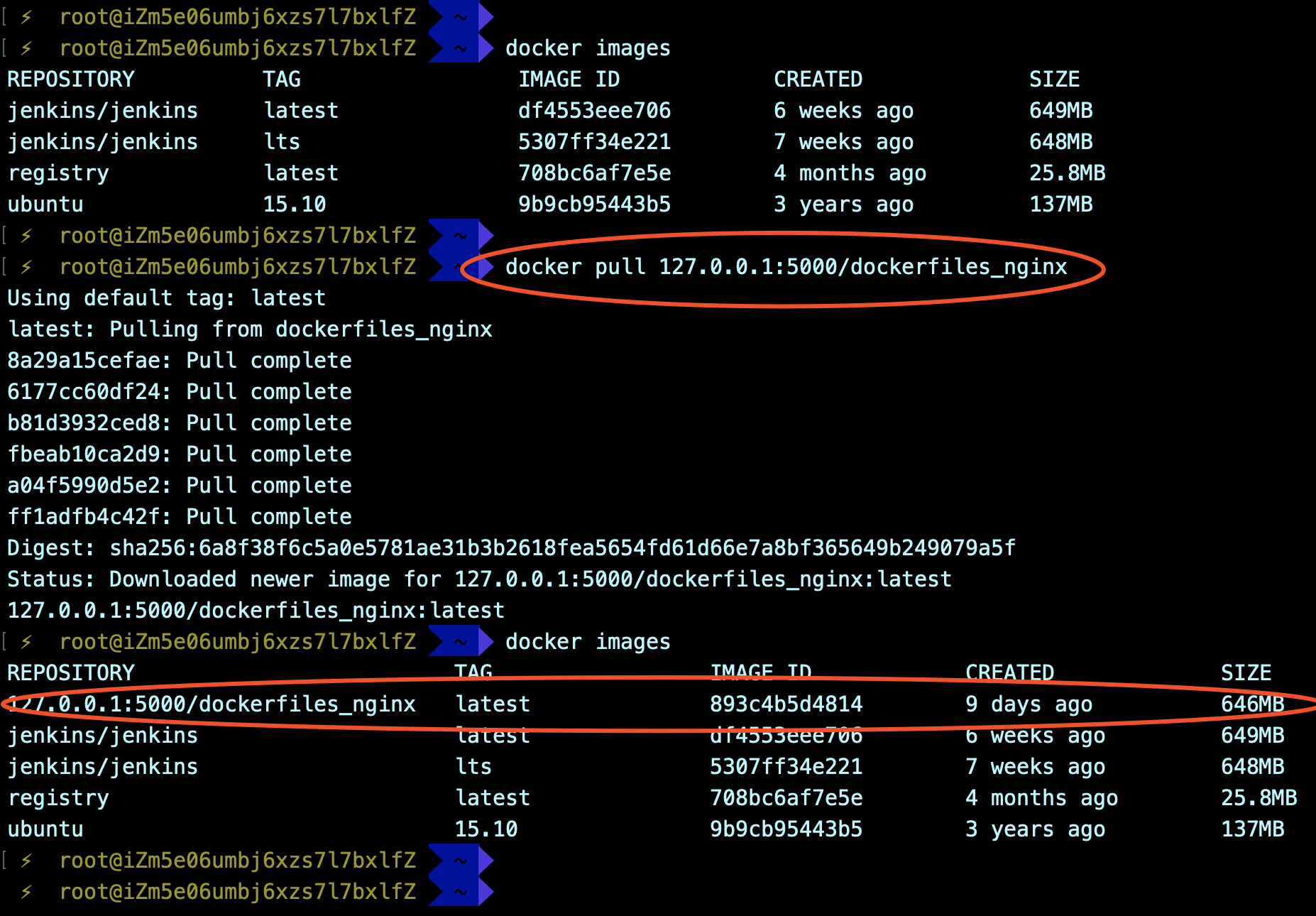Click CREATED header in the second images listing

(x=1010, y=673)
